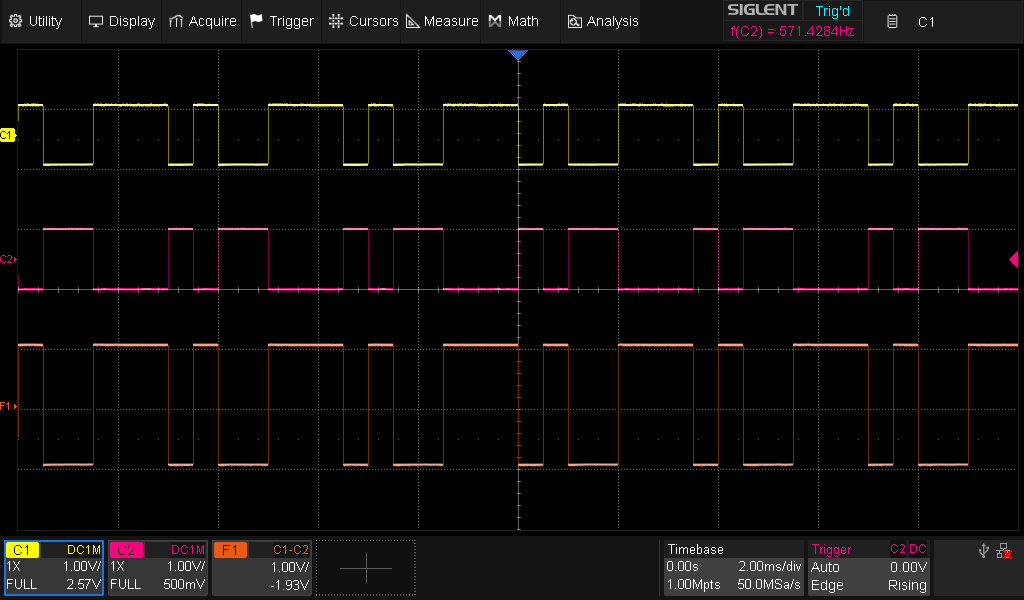Toggle the F1 math descriptor box
This screenshot has width=1024, height=600.
(262, 567)
